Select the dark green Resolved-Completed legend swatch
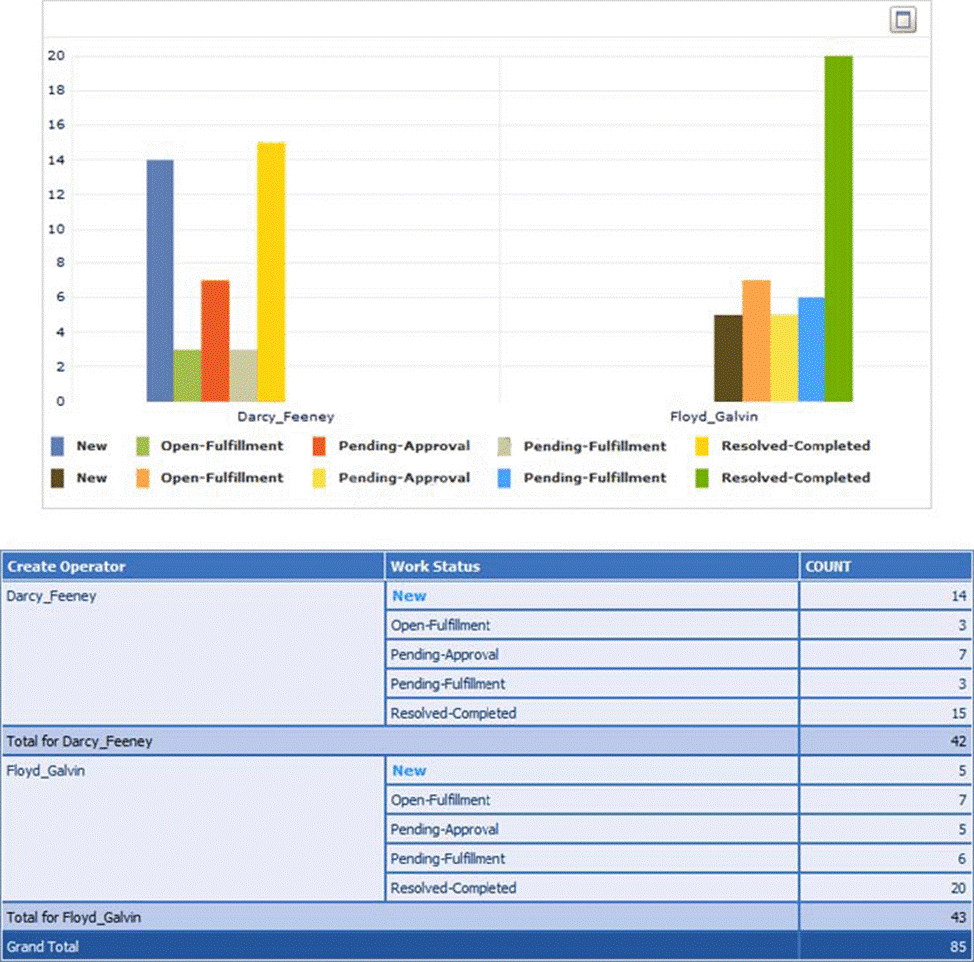The width and height of the screenshot is (974, 962). (702, 478)
